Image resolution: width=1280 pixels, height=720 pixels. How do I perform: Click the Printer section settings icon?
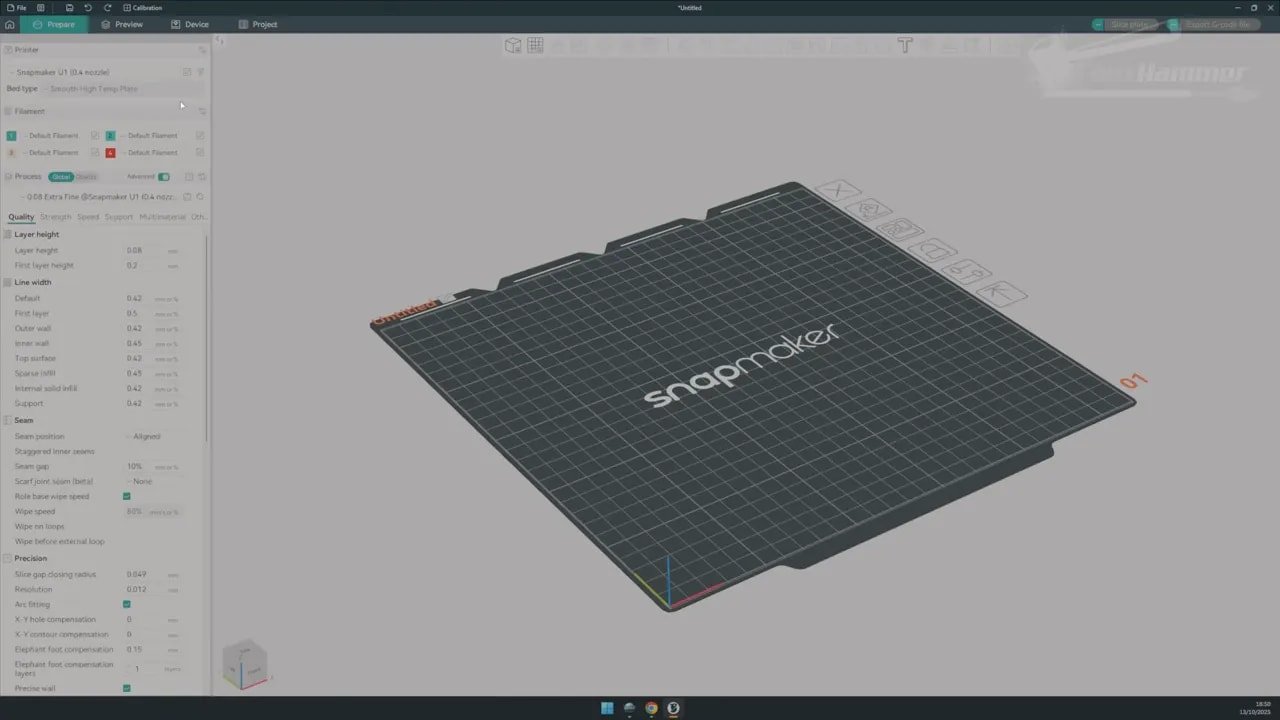(x=201, y=50)
